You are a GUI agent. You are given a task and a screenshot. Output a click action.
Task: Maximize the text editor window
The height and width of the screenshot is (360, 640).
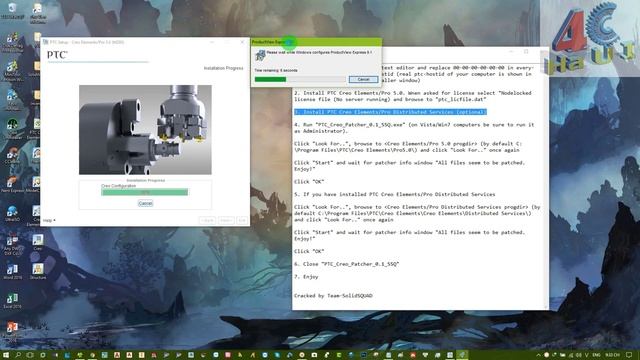[x=526, y=51]
